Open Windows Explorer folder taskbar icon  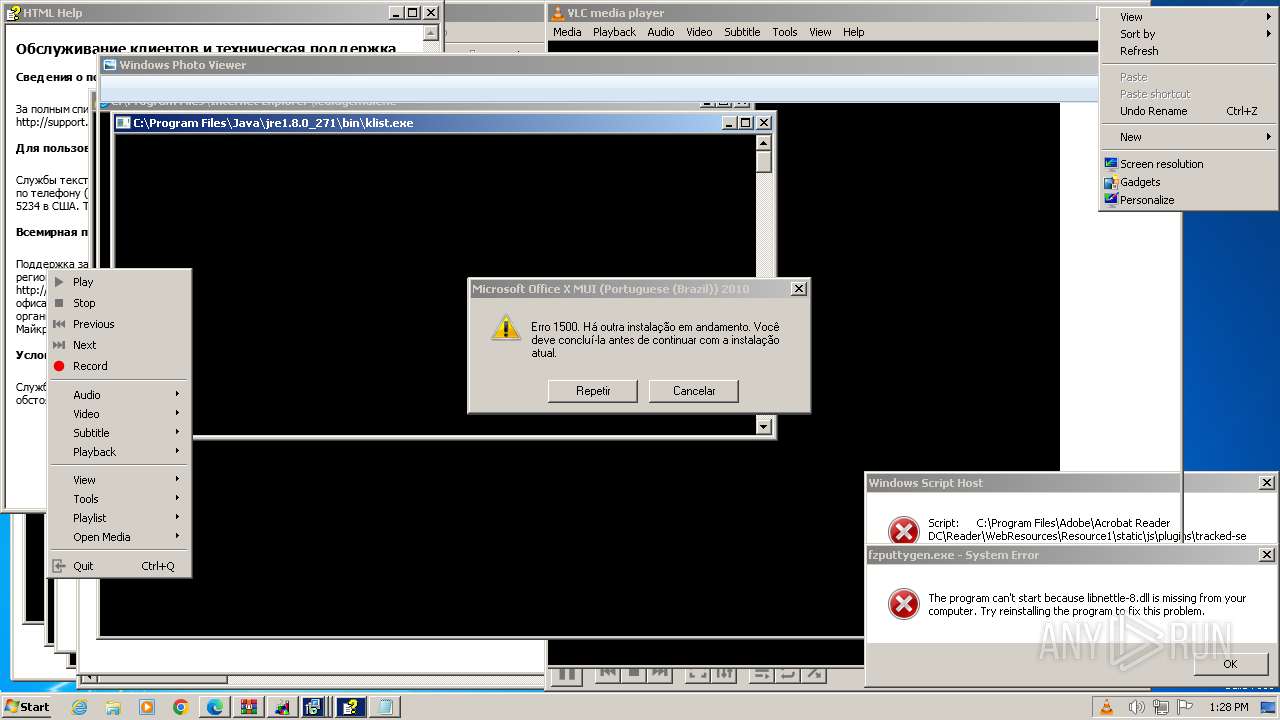[x=113, y=707]
